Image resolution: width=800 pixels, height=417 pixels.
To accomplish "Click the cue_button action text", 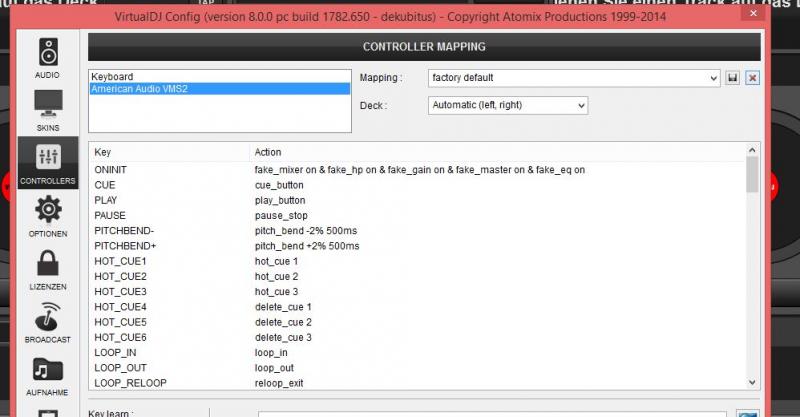I will click(x=279, y=185).
